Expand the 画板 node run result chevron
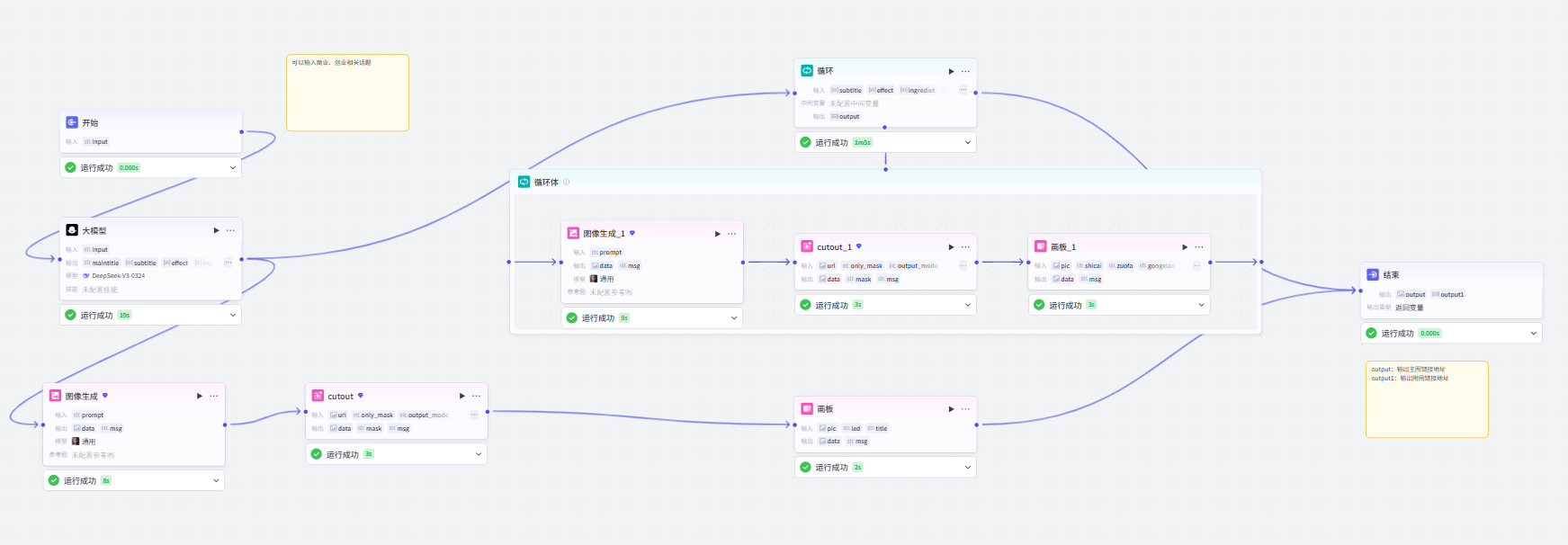Image resolution: width=1568 pixels, height=545 pixels. [967, 467]
